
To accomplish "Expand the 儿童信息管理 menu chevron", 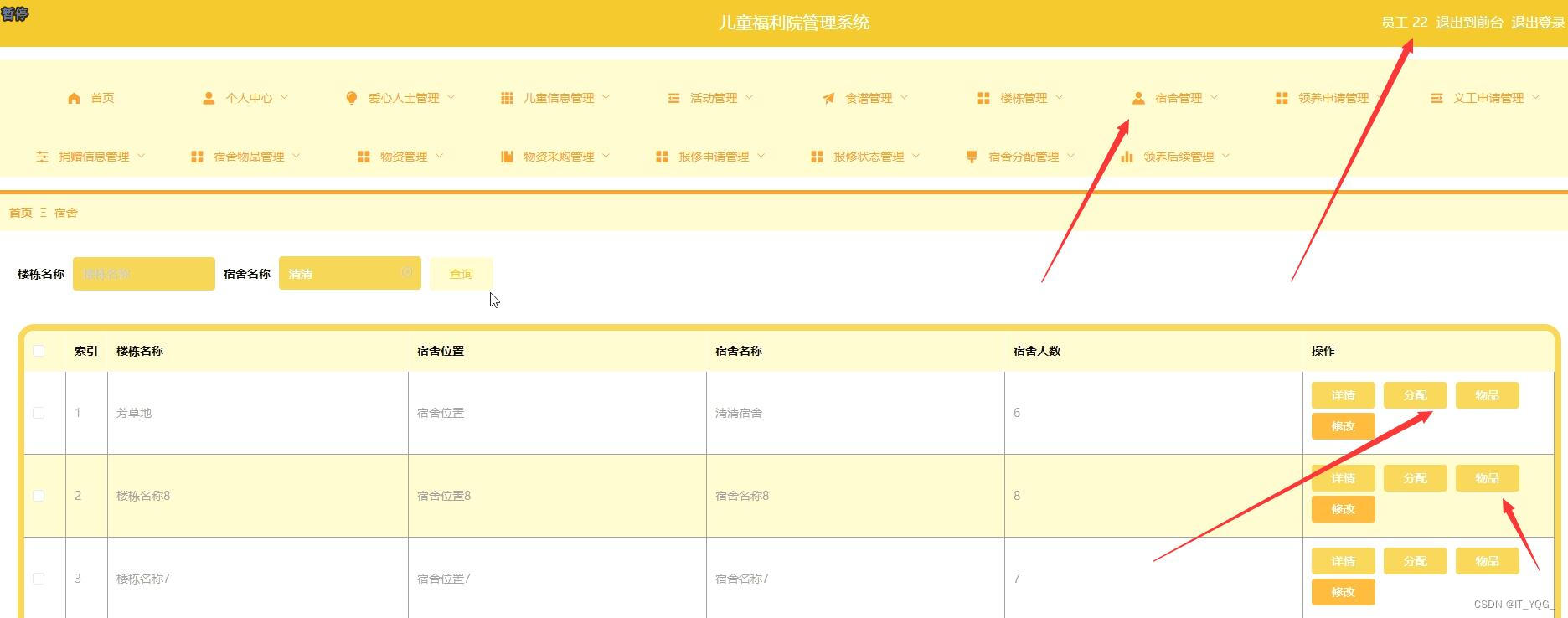I will [606, 97].
